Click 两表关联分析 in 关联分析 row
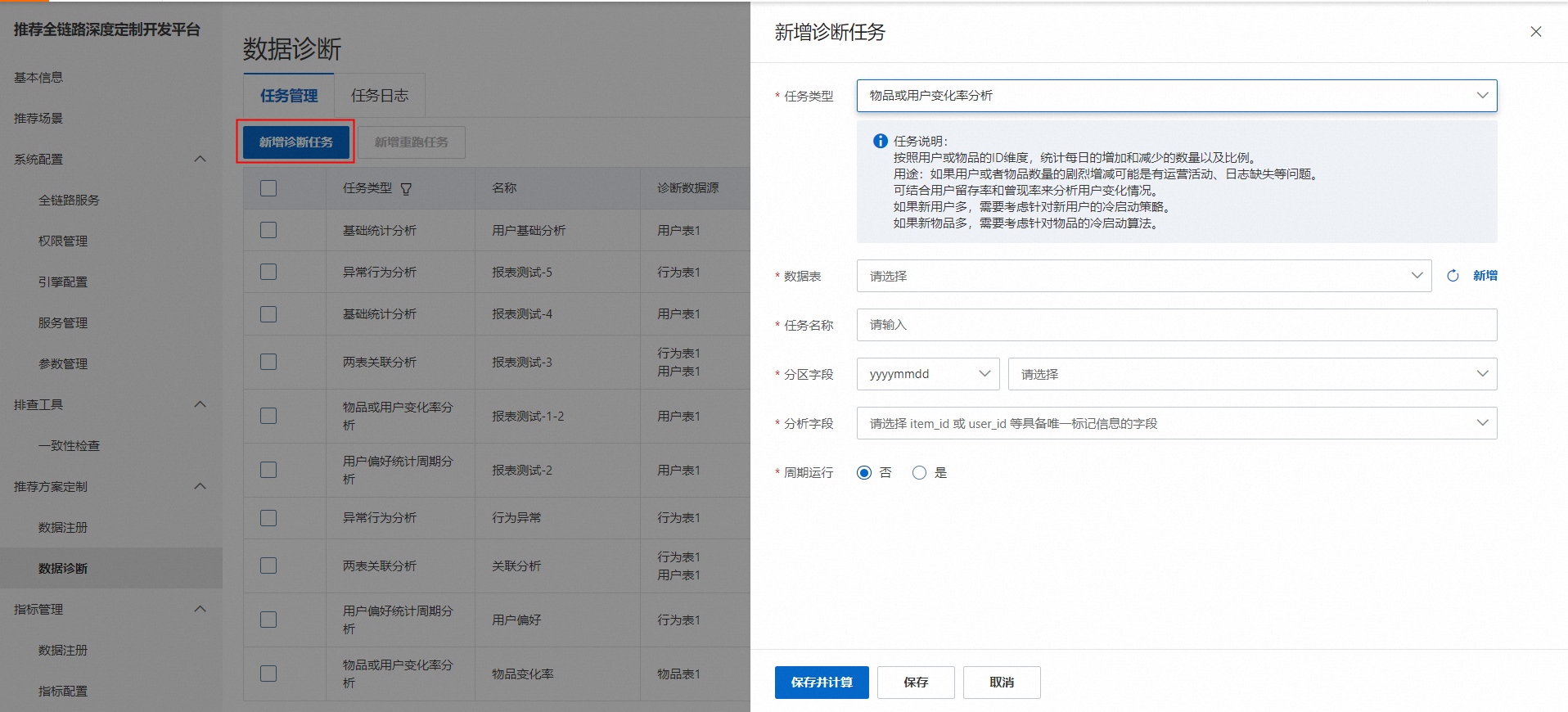The height and width of the screenshot is (712, 1568). point(380,566)
